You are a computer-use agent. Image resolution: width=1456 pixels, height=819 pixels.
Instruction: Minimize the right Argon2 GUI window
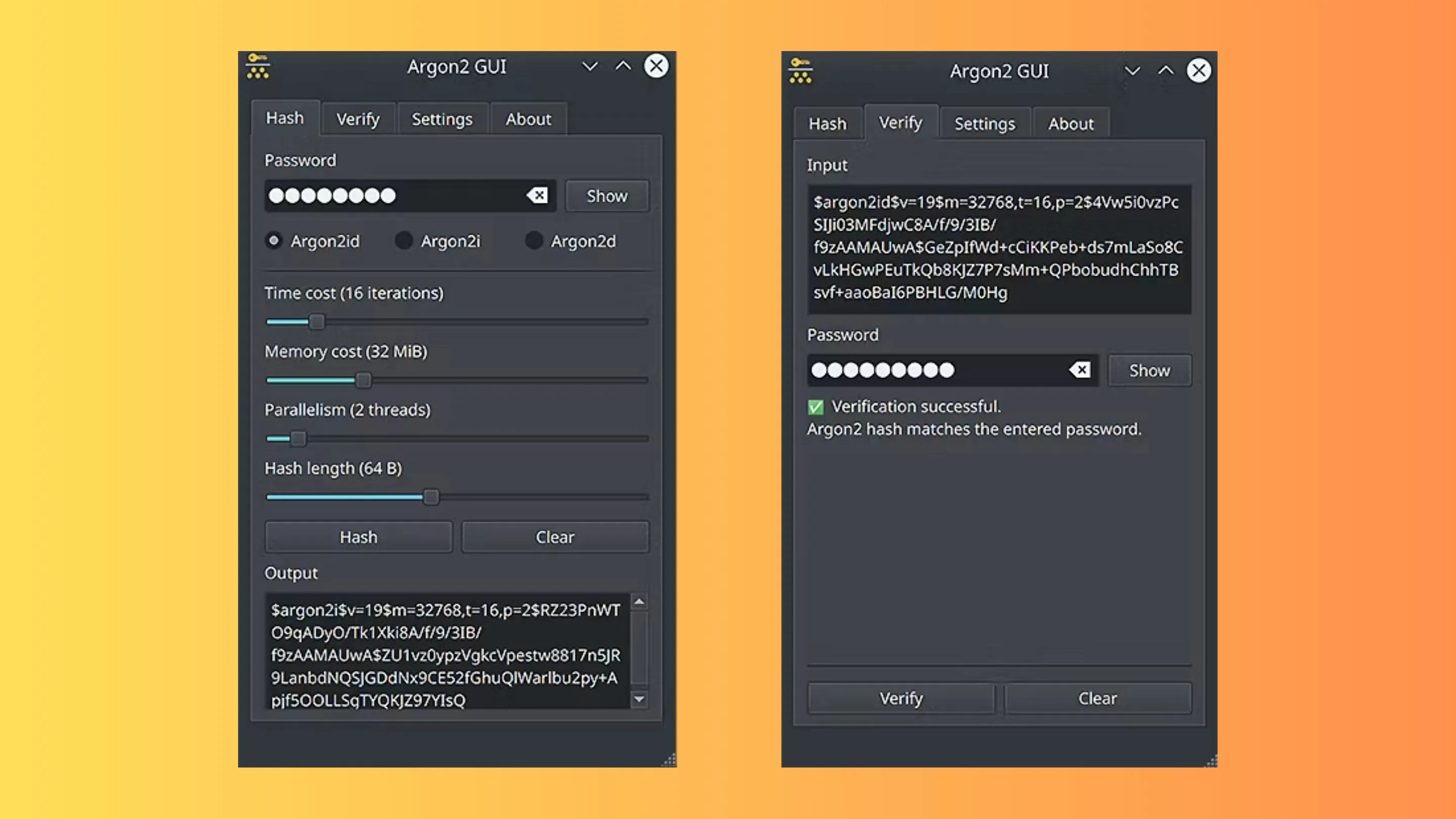[1132, 71]
